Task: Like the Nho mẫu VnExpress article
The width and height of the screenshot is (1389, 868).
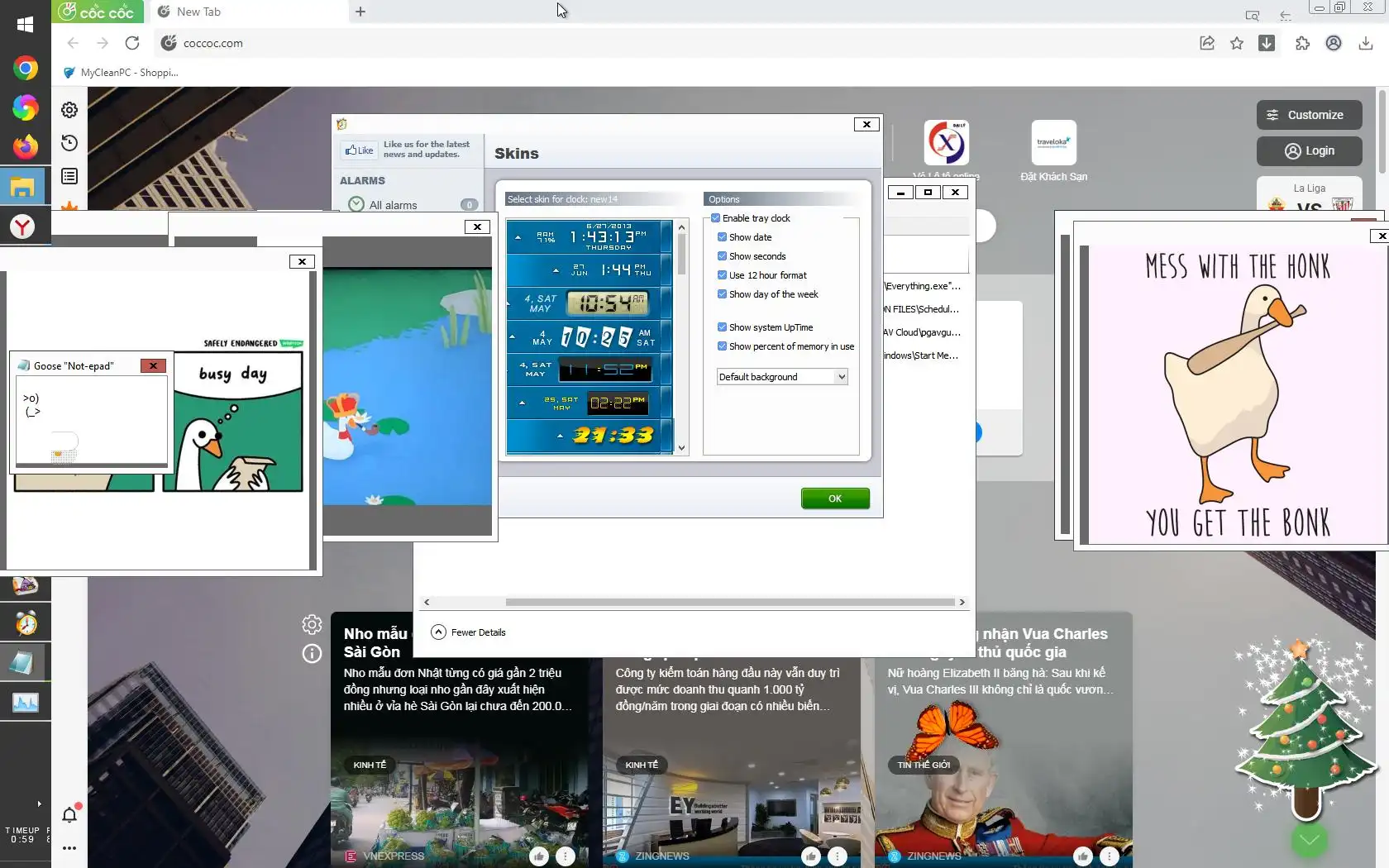Action: (539, 856)
